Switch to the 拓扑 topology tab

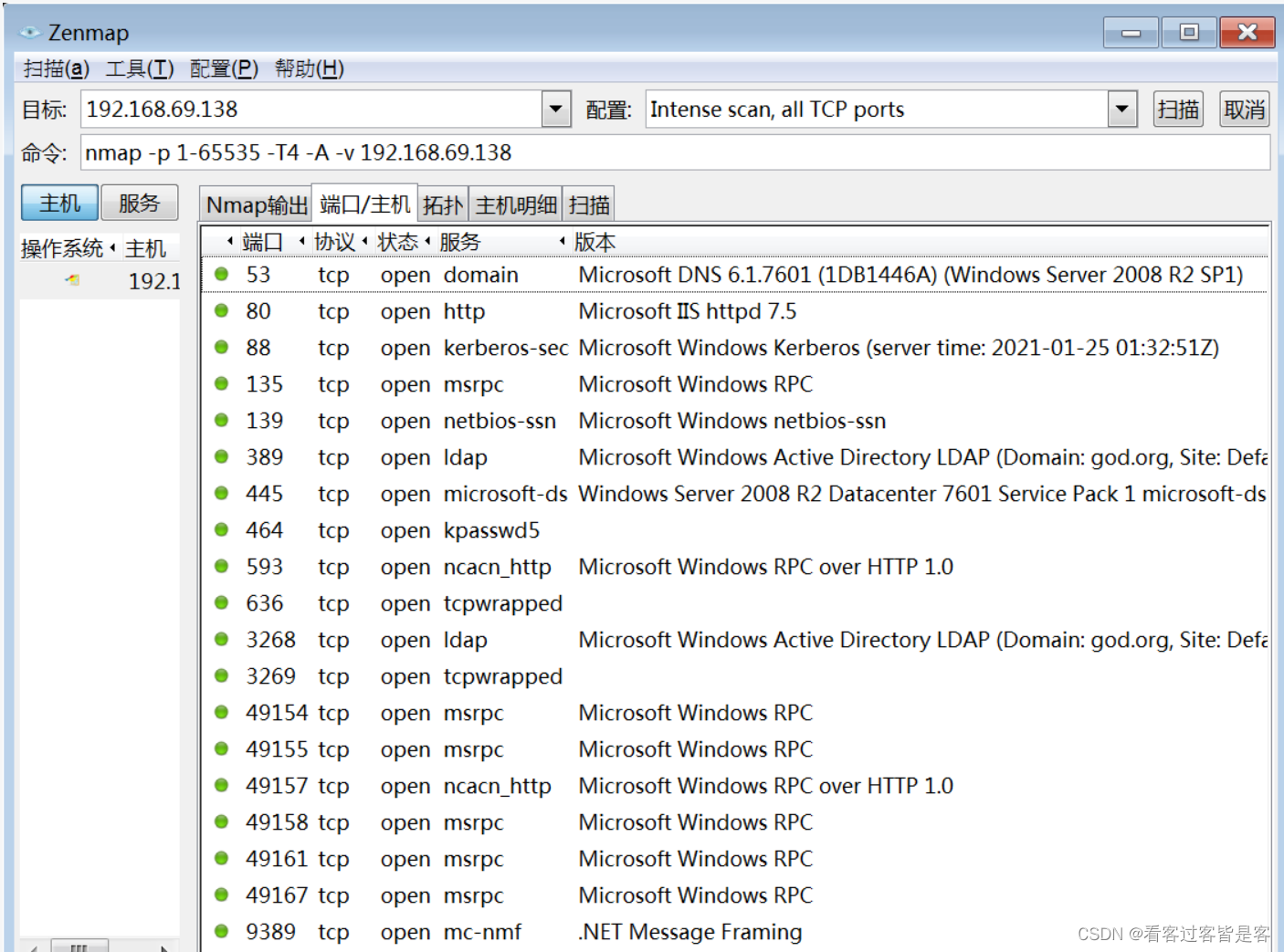(x=443, y=204)
